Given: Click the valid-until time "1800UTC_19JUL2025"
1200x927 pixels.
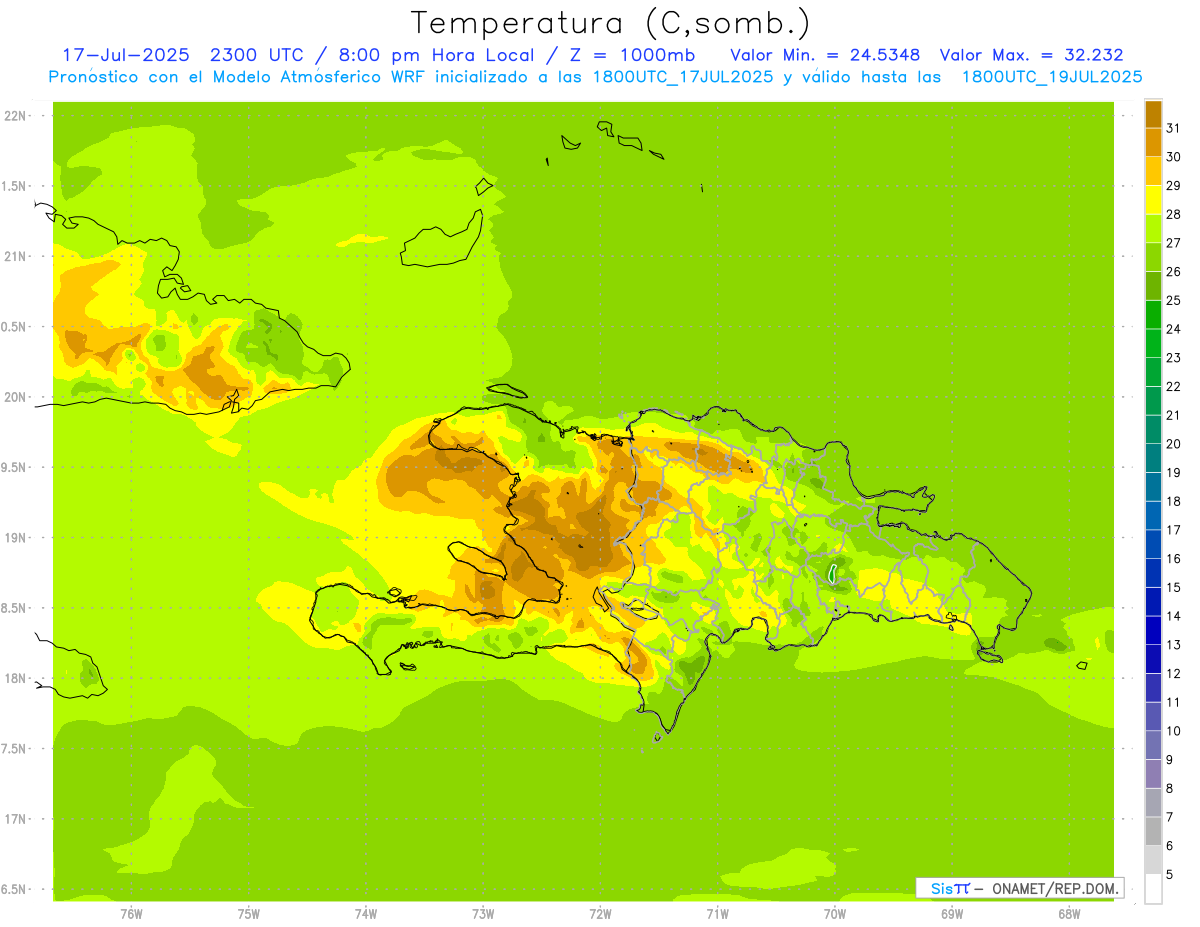Looking at the screenshot, I should tap(1052, 77).
